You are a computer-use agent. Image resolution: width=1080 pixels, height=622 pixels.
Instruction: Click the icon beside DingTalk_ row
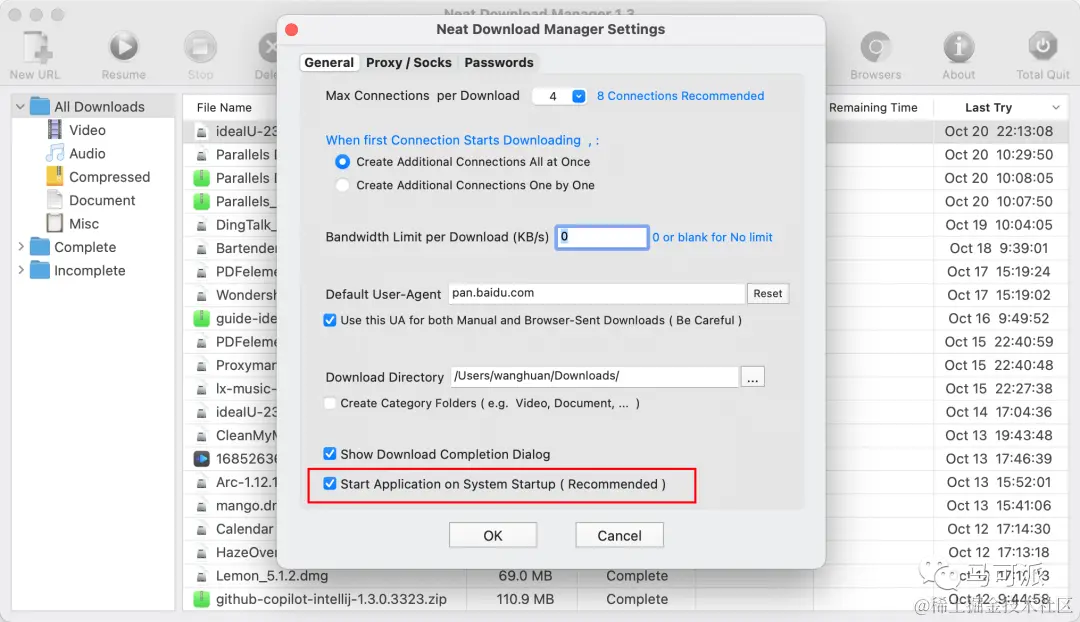pyautogui.click(x=202, y=225)
